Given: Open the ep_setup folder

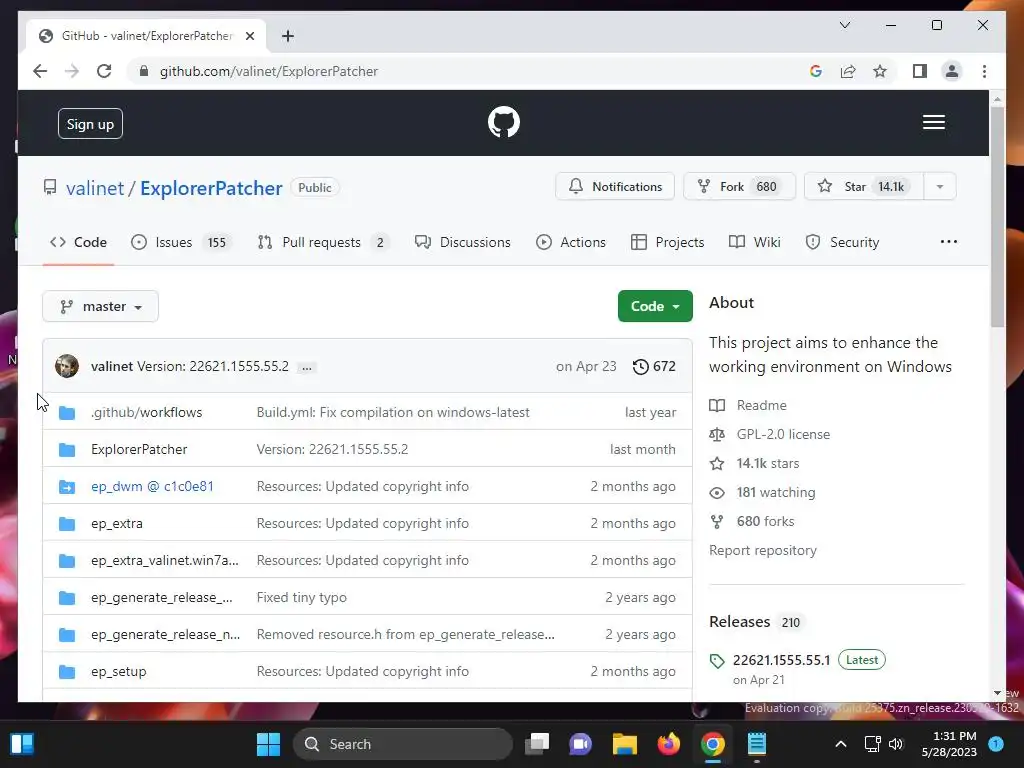Looking at the screenshot, I should click(x=118, y=671).
